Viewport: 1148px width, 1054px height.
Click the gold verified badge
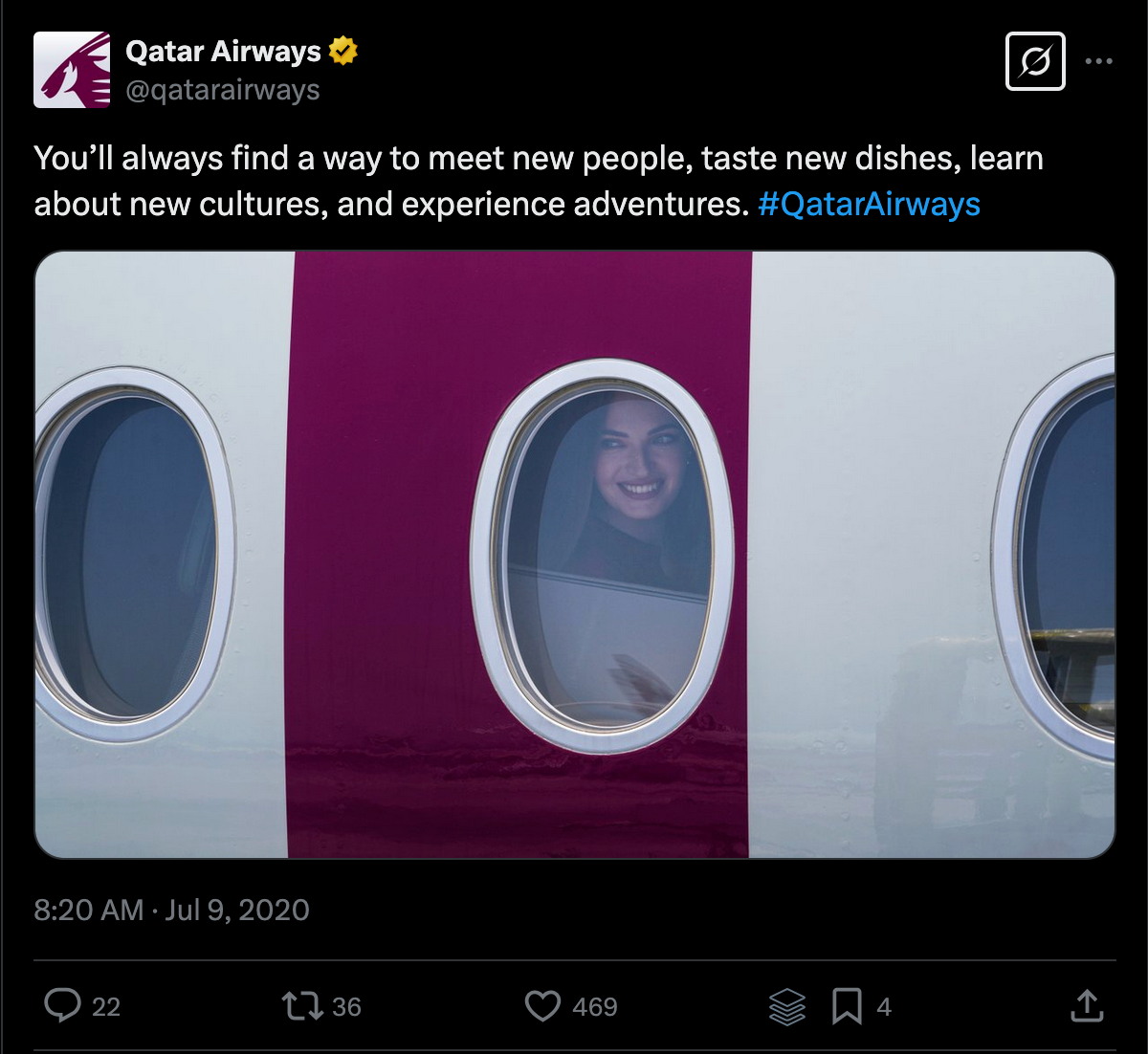click(342, 51)
